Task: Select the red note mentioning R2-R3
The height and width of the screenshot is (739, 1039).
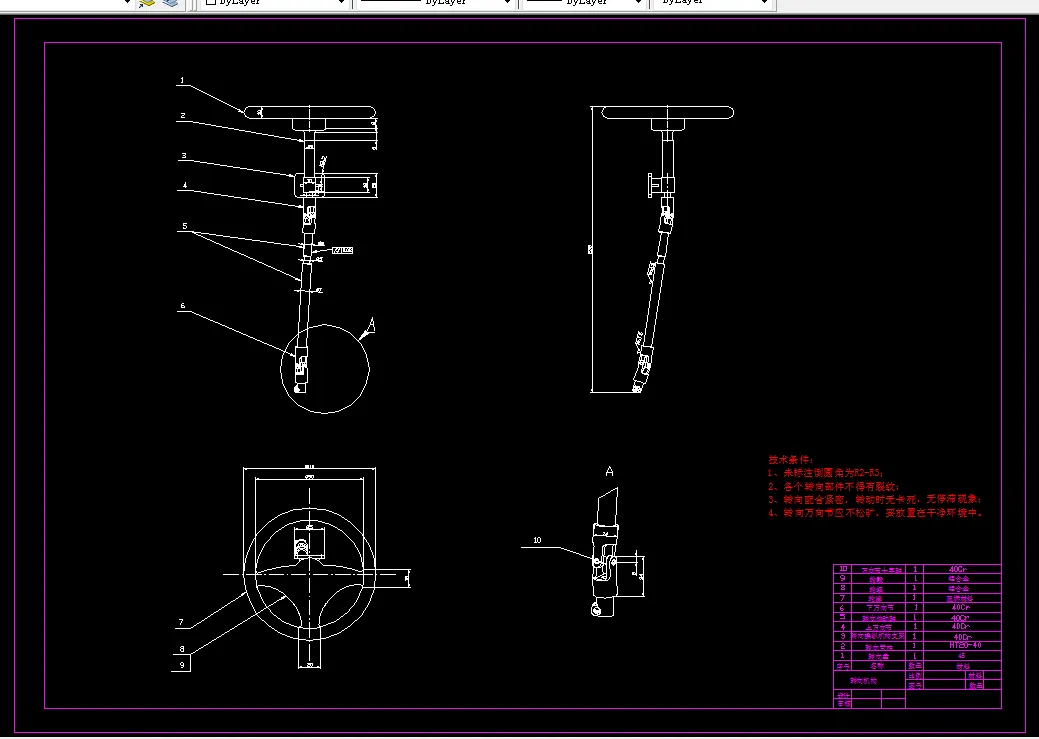Action: click(x=826, y=473)
